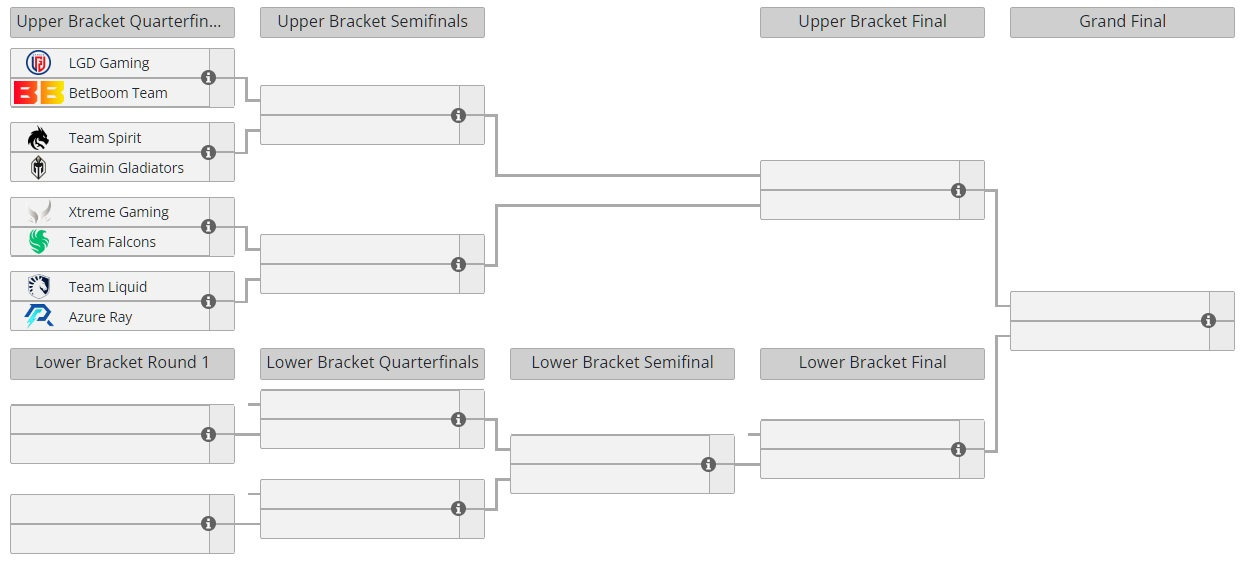The width and height of the screenshot is (1246, 567).
Task: Open info for Spirit vs Gaimin match
Action: pyautogui.click(x=208, y=152)
